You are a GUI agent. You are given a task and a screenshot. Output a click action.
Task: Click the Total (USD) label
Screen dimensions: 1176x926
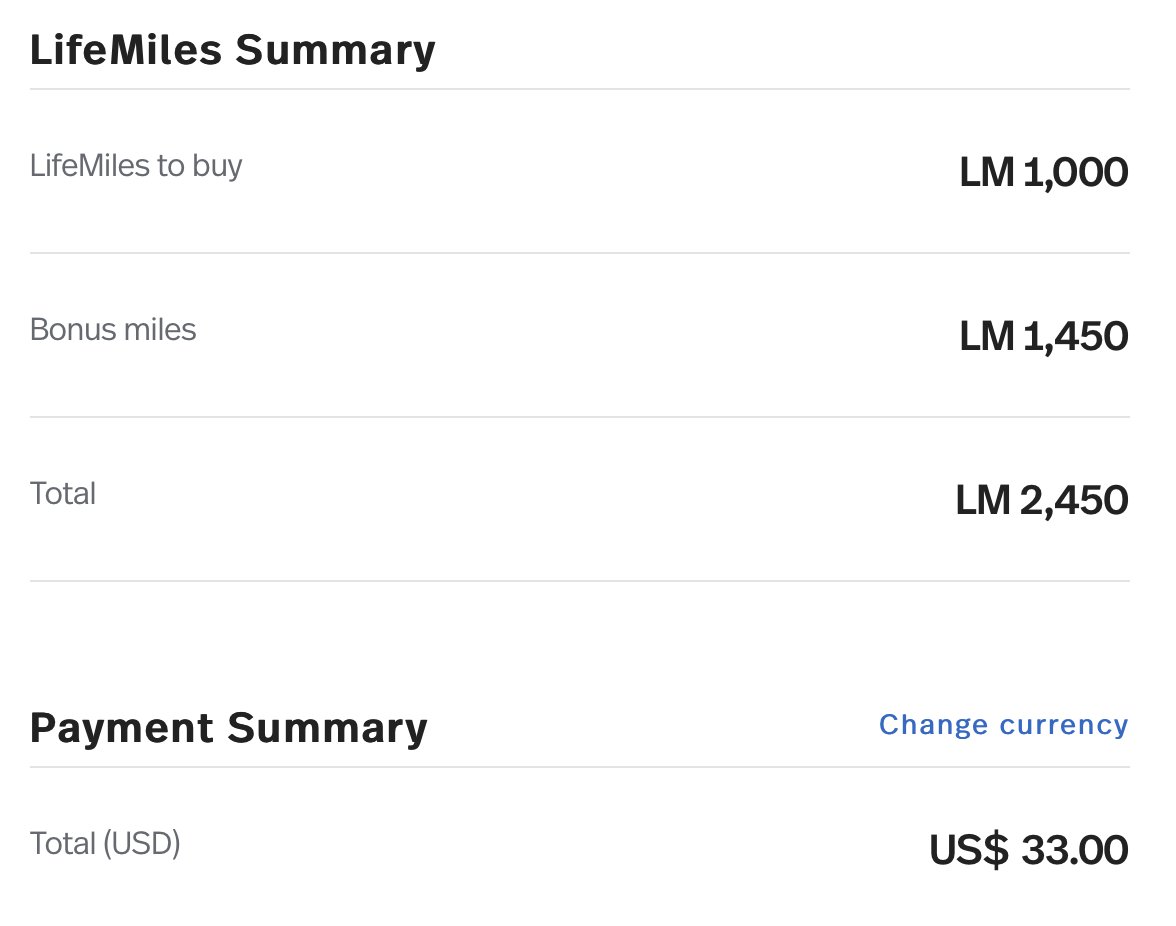[x=105, y=844]
